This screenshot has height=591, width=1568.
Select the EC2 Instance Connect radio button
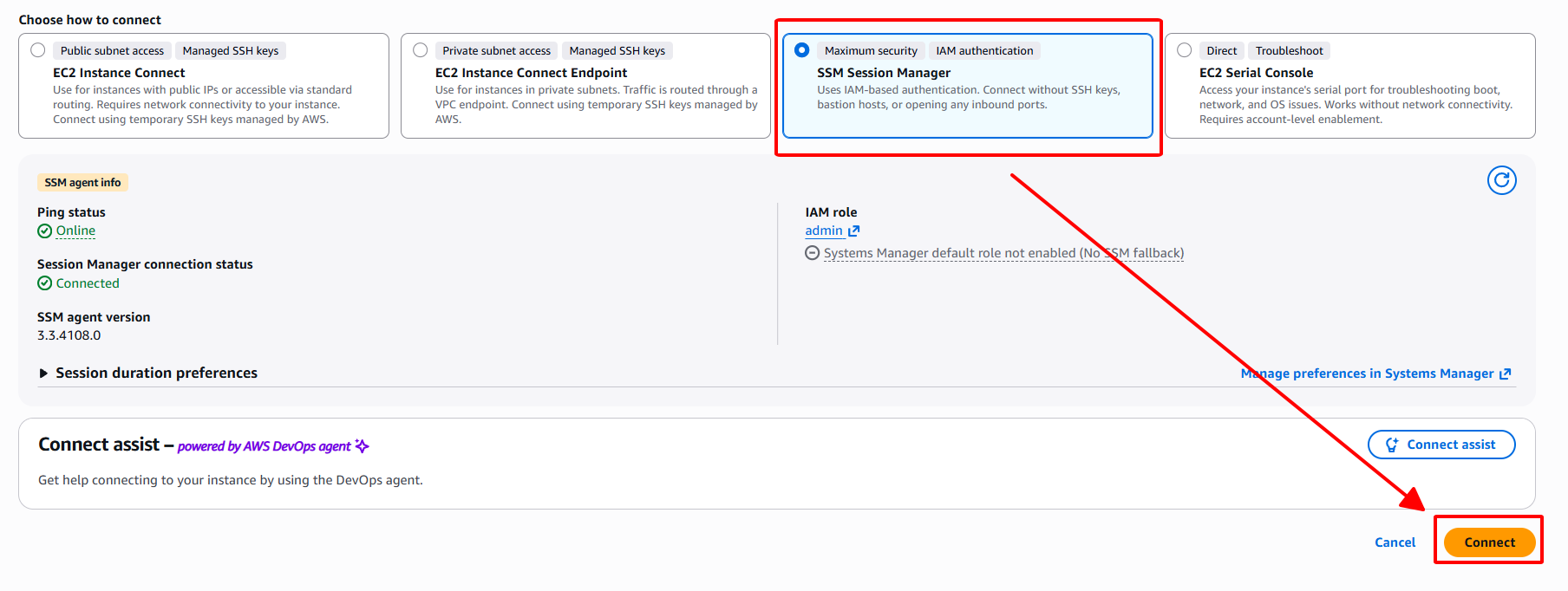coord(37,50)
